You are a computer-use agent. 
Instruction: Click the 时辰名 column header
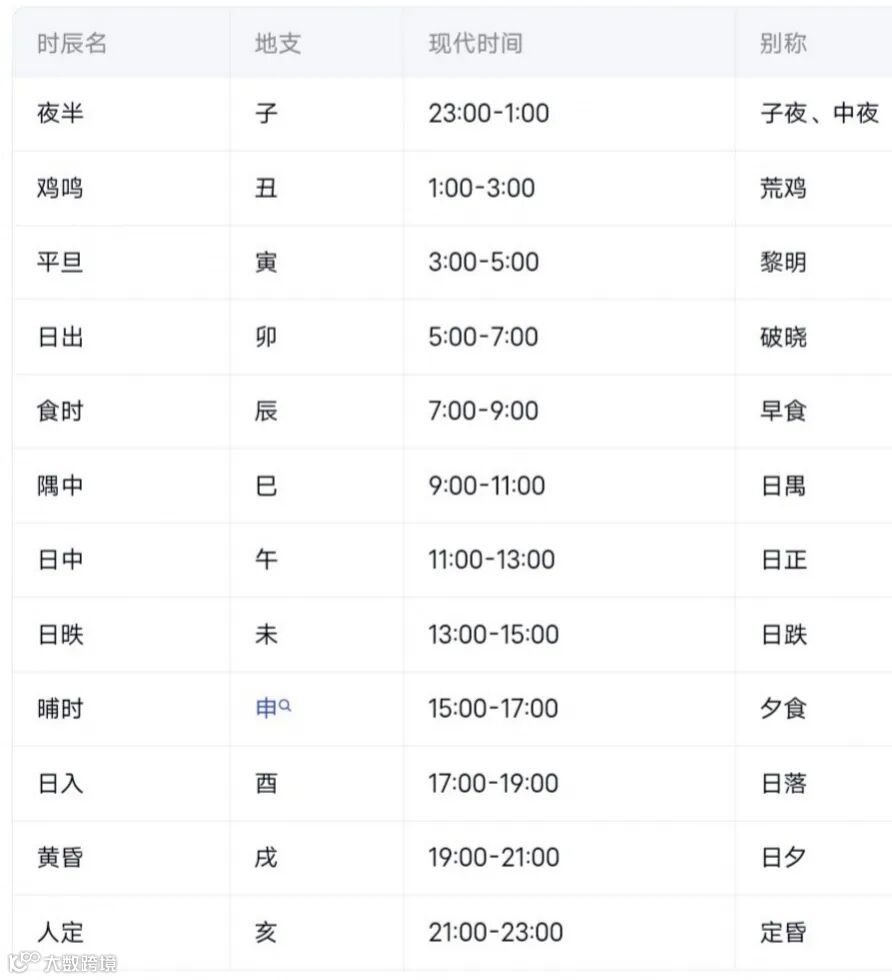click(x=72, y=43)
